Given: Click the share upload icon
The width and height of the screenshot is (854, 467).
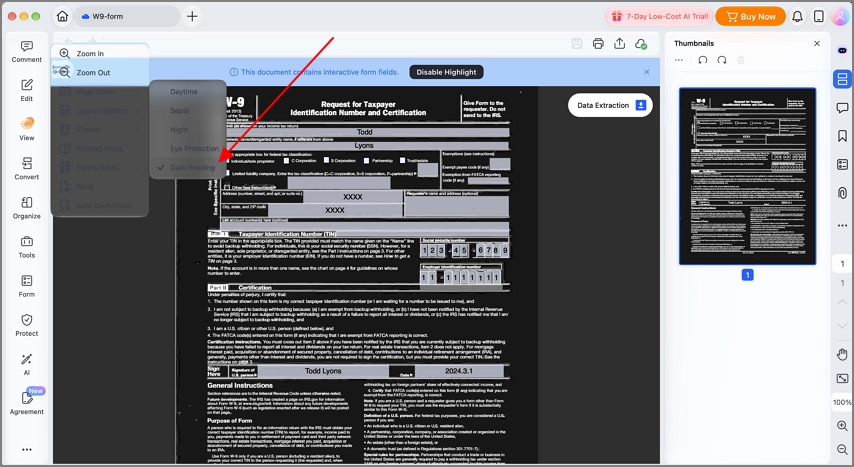Looking at the screenshot, I should pyautogui.click(x=619, y=44).
